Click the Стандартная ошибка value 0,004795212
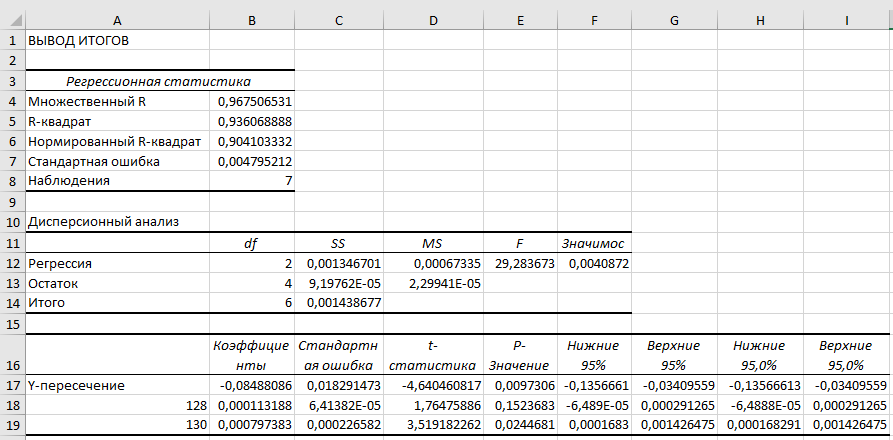893x440 pixels. (x=253, y=161)
